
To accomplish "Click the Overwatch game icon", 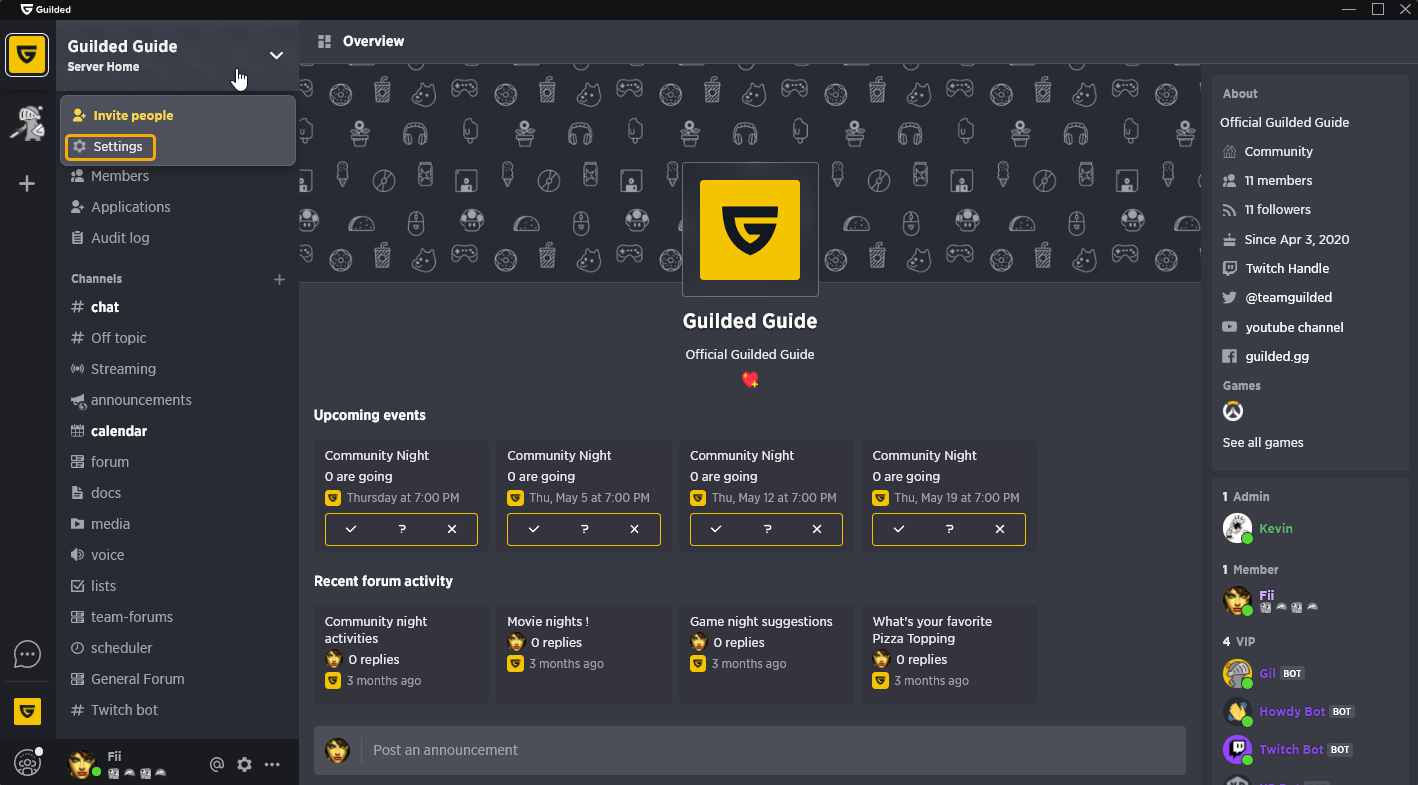I will click(1233, 411).
